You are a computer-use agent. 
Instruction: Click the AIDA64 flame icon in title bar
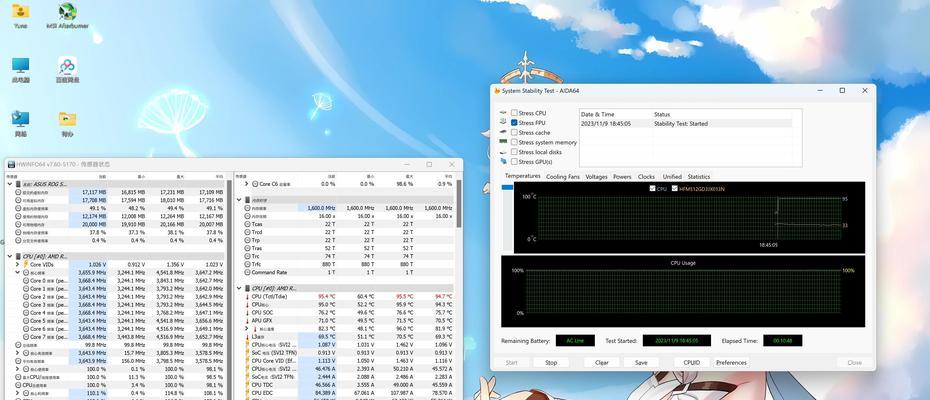497,91
